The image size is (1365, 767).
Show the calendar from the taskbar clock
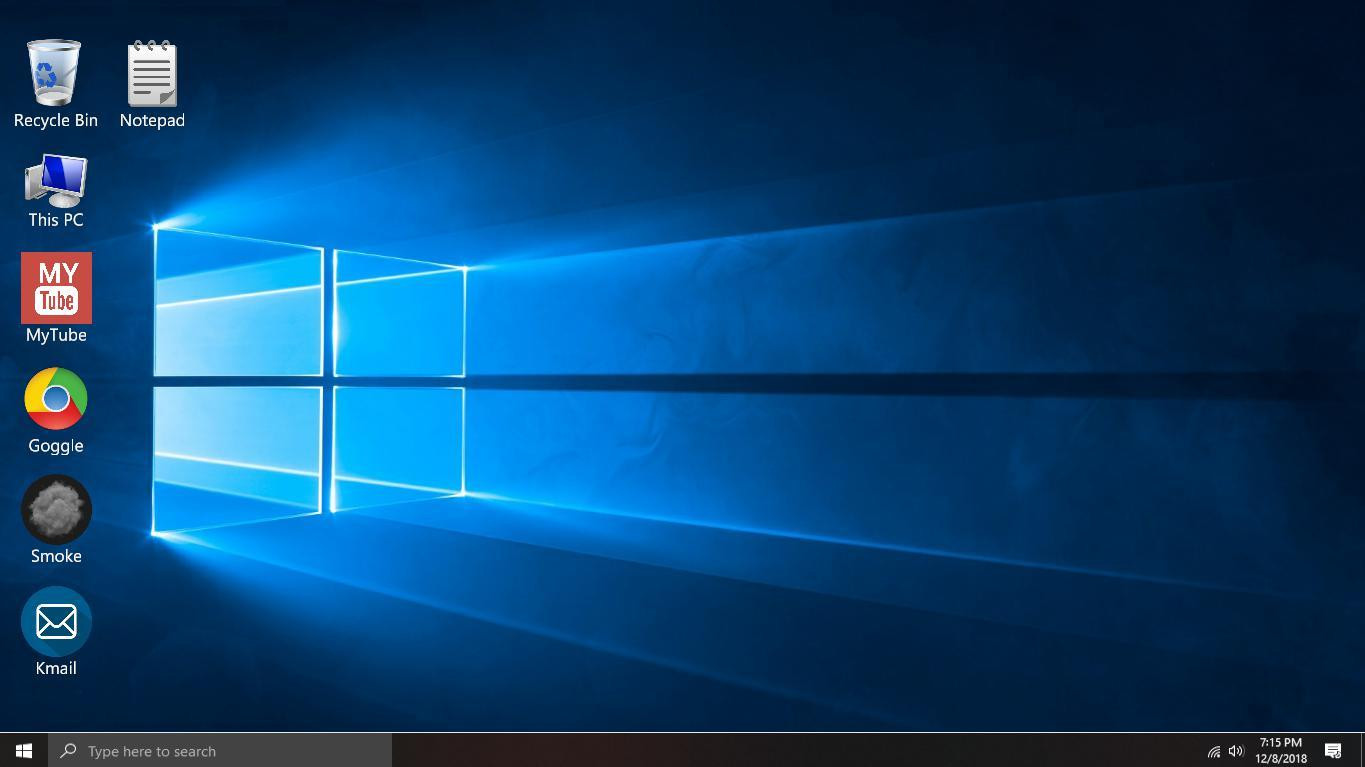(1281, 750)
